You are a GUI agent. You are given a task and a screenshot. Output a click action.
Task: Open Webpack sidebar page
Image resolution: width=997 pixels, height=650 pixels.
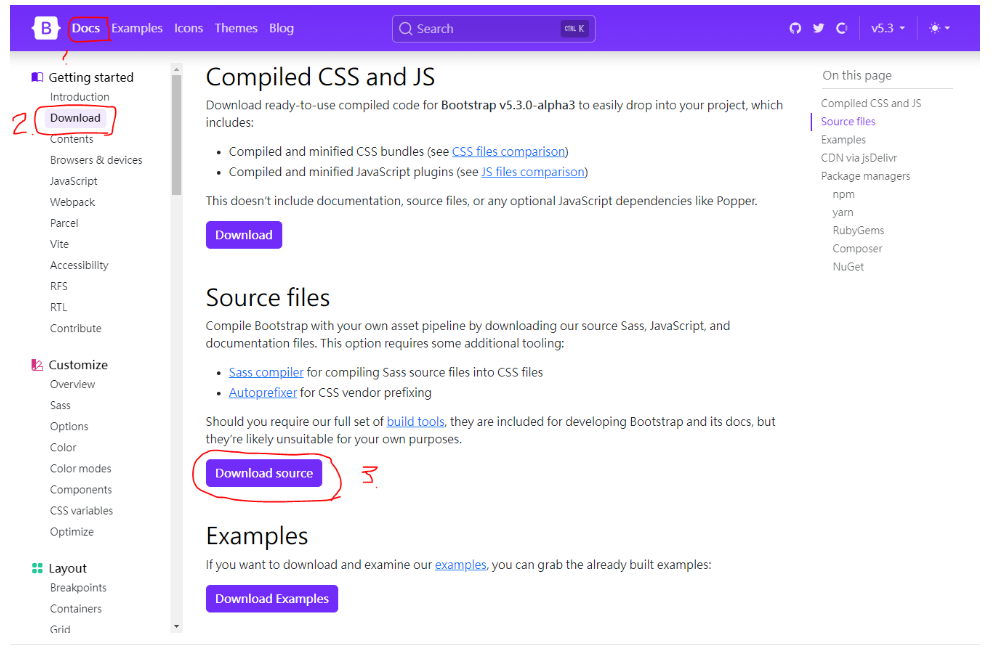(72, 202)
